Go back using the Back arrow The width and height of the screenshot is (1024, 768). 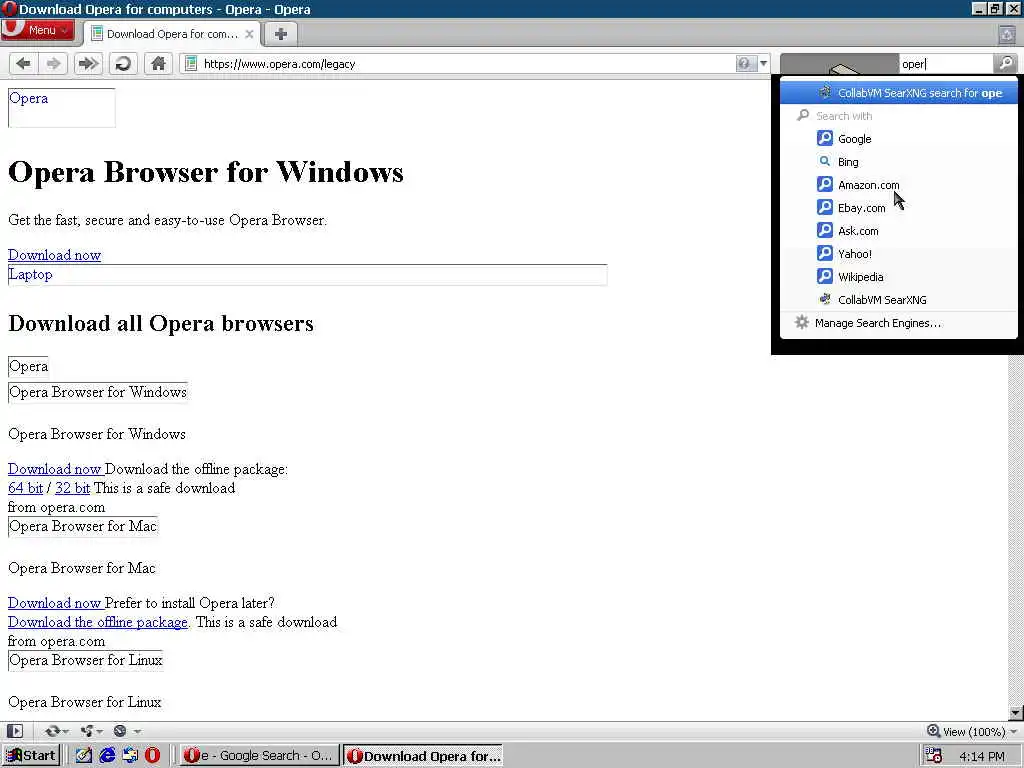[x=24, y=63]
